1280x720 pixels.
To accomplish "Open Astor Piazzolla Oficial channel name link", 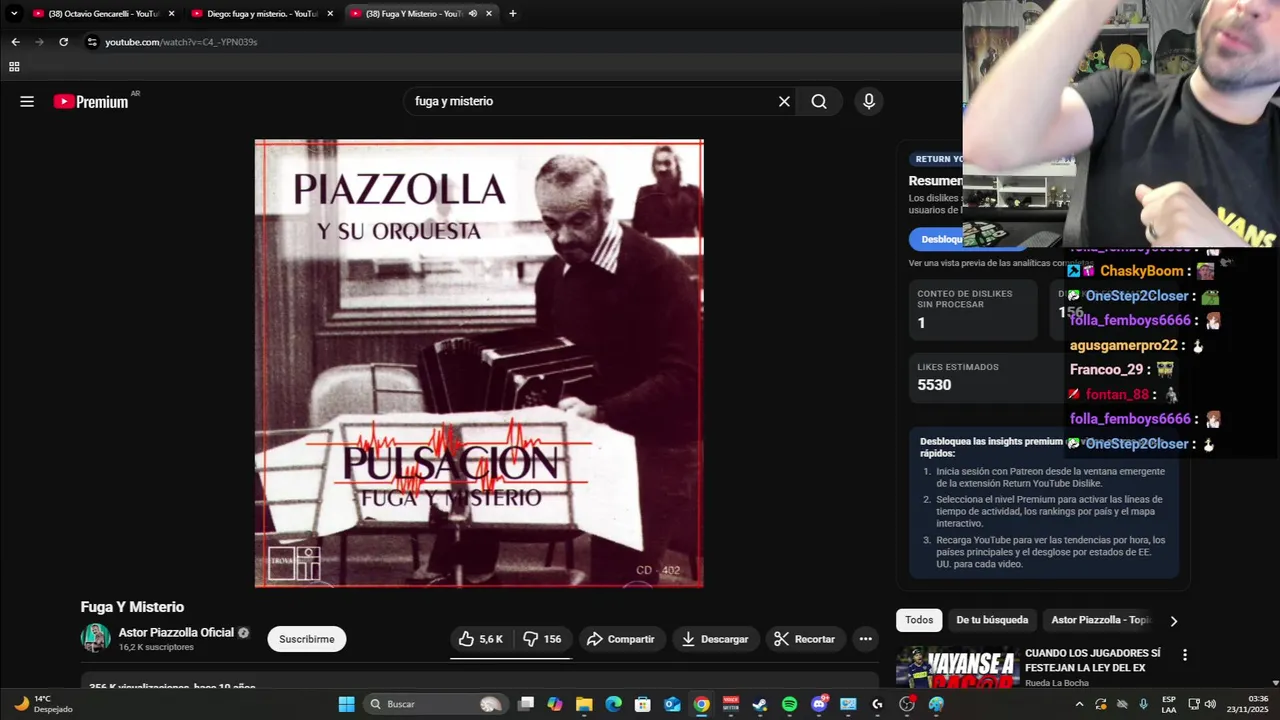I will pyautogui.click(x=176, y=633).
